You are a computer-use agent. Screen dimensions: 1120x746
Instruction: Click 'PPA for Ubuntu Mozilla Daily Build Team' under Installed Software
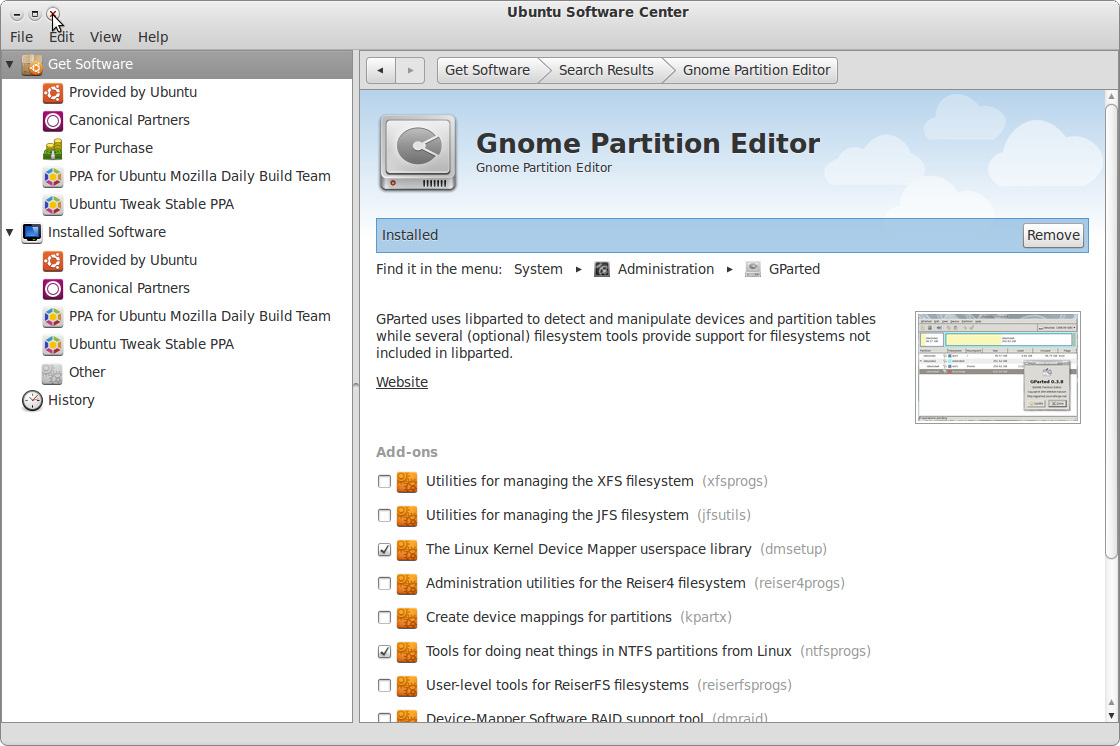[x=199, y=317]
